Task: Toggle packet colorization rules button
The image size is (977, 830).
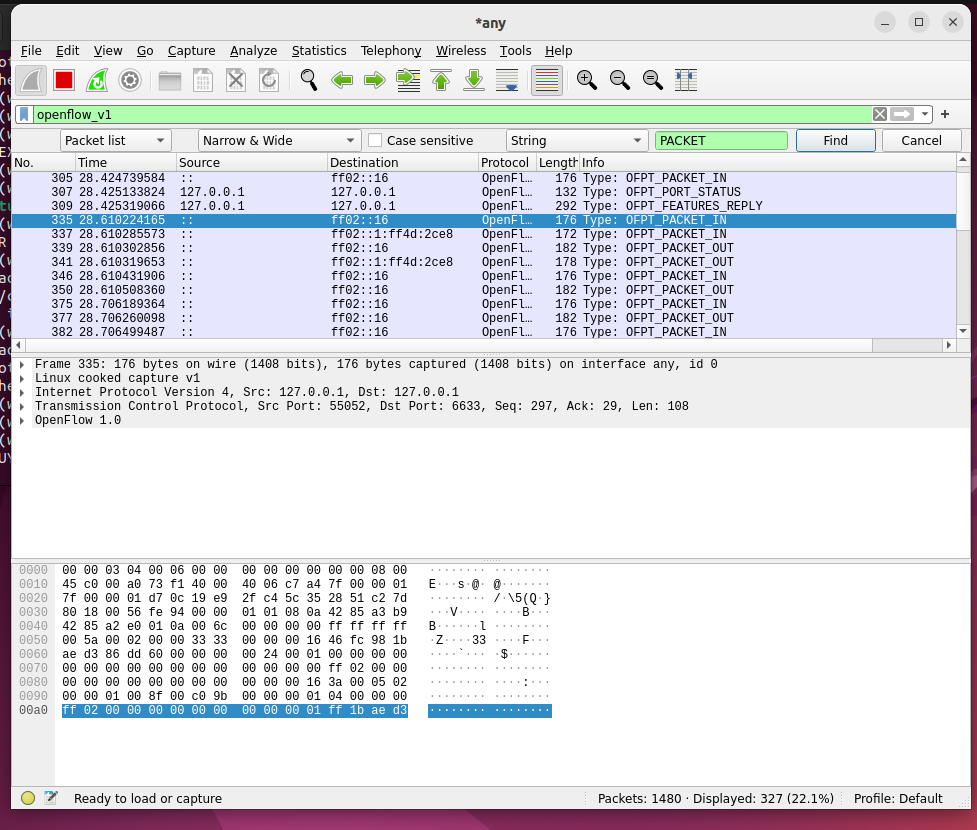Action: coord(547,80)
